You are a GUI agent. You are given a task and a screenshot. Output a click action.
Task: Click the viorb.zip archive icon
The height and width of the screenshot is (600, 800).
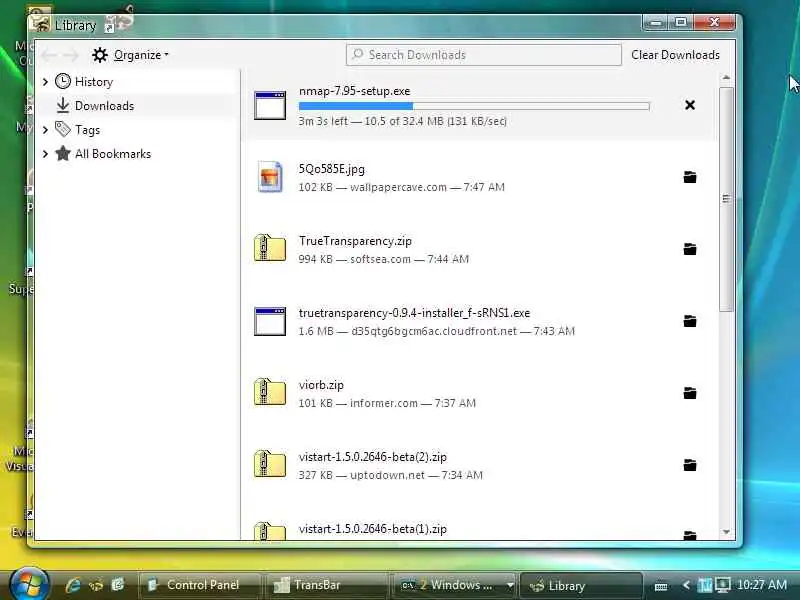point(270,392)
